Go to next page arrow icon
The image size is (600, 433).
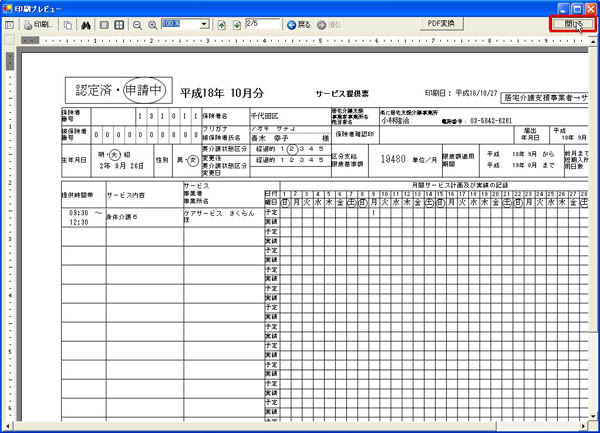tap(237, 25)
